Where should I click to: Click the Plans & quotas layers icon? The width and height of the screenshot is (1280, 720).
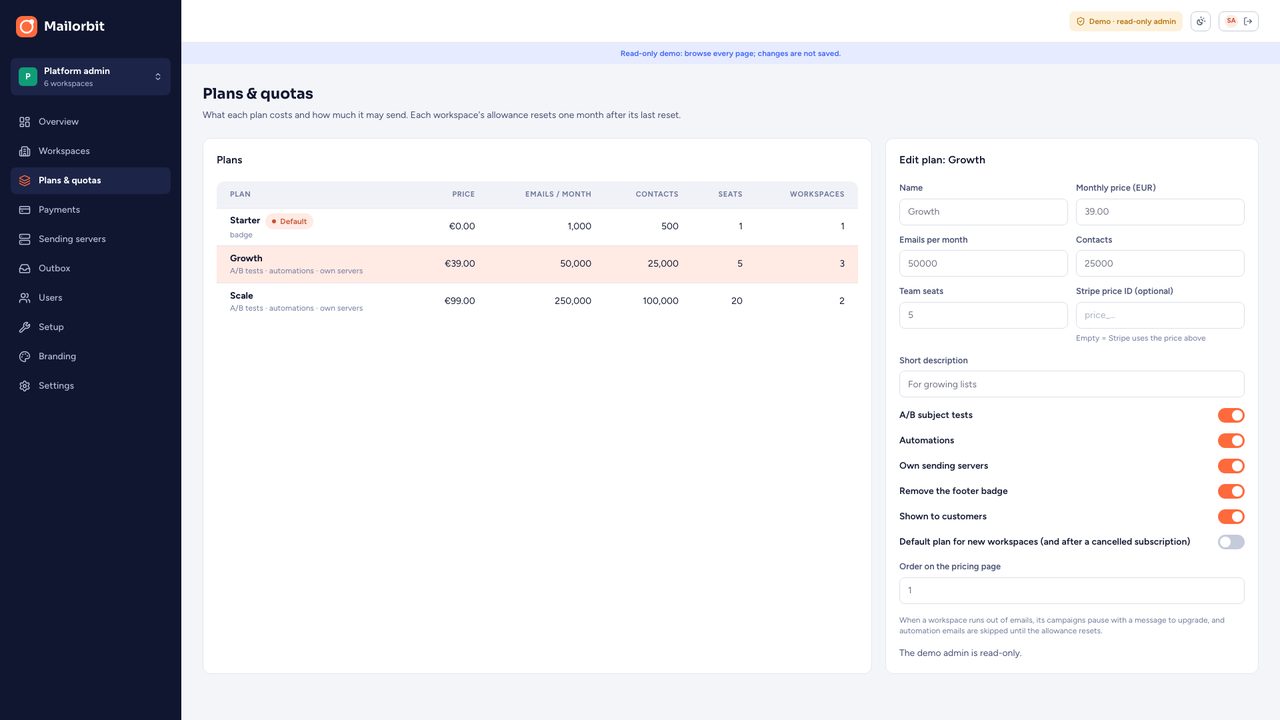coord(25,180)
